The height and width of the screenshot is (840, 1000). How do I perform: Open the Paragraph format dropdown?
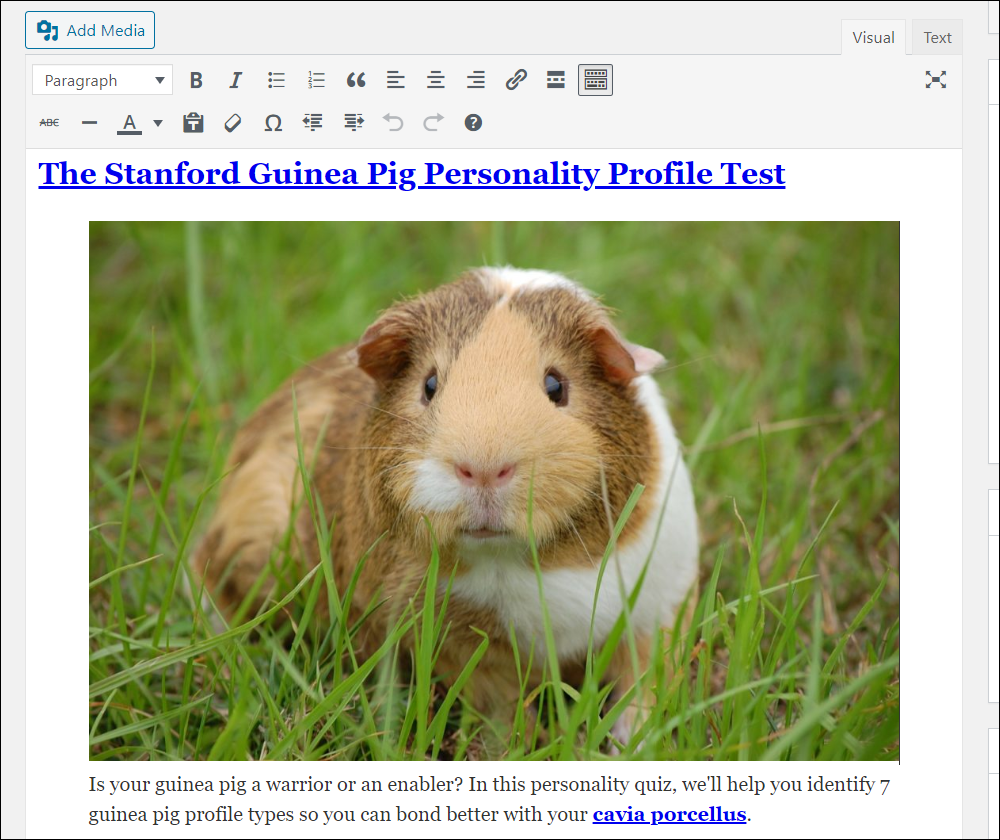(103, 80)
